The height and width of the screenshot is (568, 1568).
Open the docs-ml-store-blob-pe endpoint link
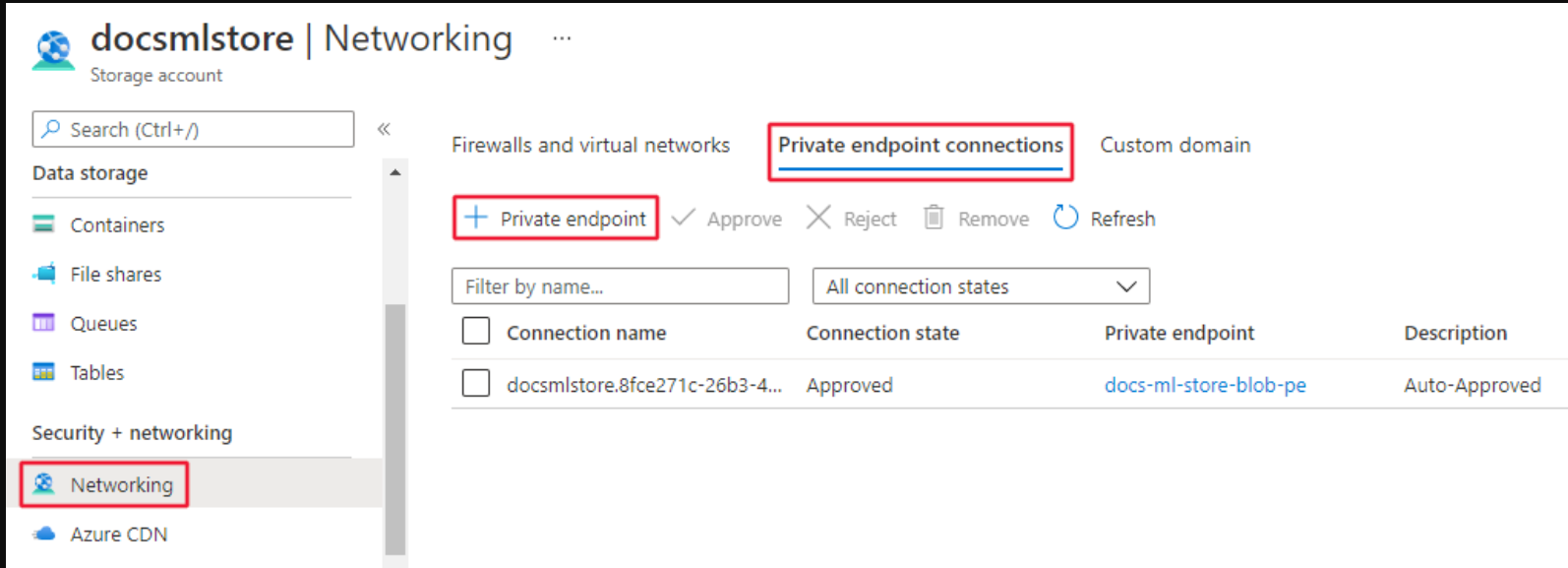click(1205, 385)
